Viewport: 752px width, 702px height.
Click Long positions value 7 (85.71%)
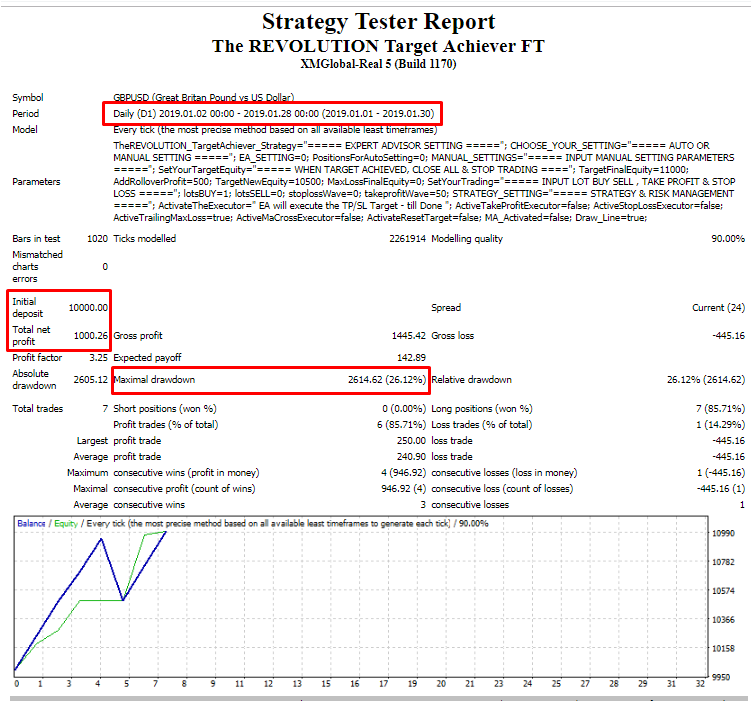pyautogui.click(x=720, y=409)
